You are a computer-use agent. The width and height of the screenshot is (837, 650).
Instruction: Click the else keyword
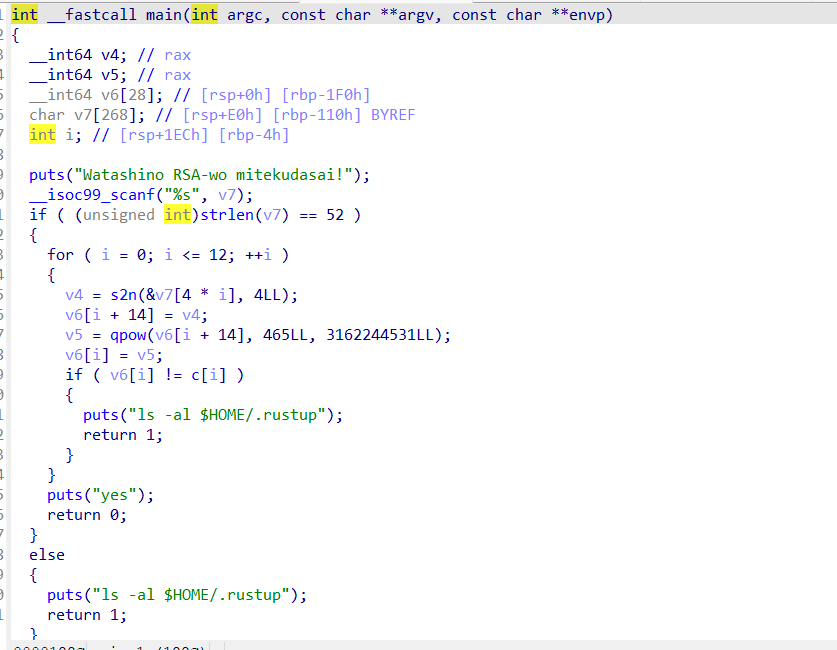click(47, 556)
